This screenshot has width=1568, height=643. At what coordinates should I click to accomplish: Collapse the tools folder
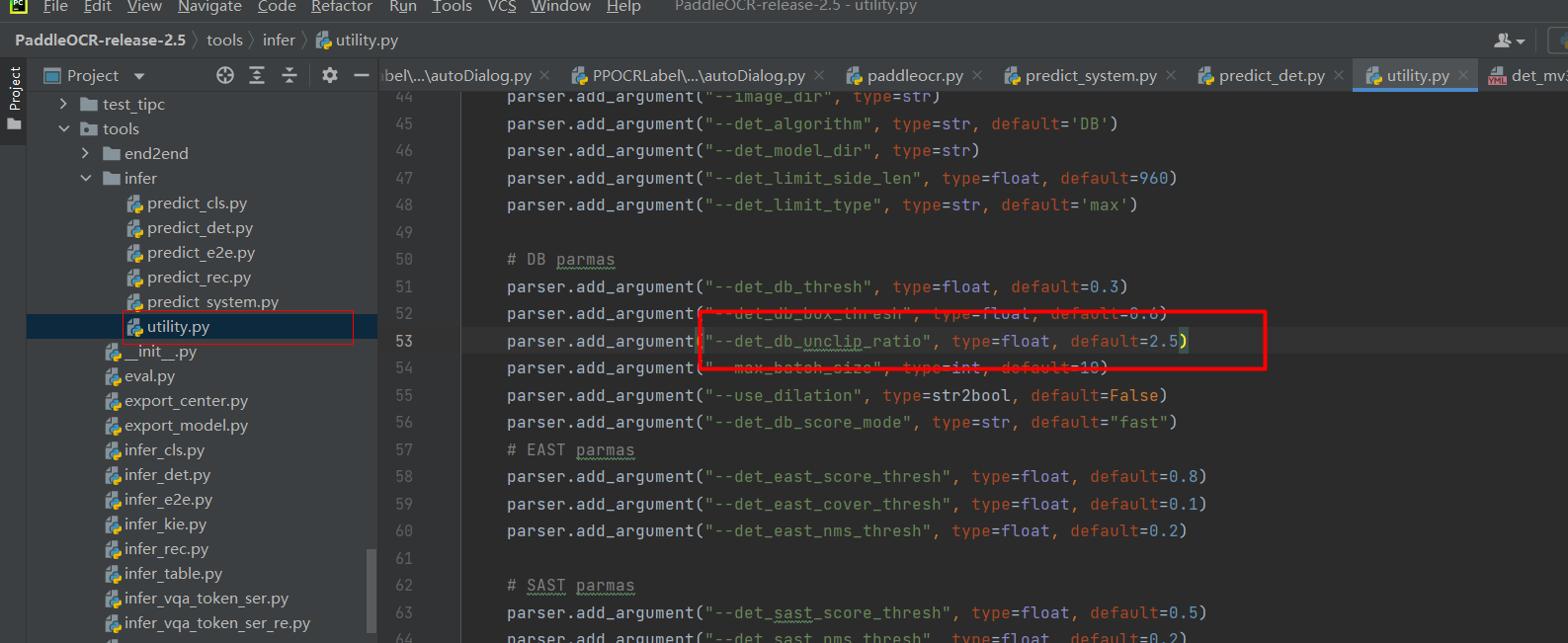[x=63, y=128]
